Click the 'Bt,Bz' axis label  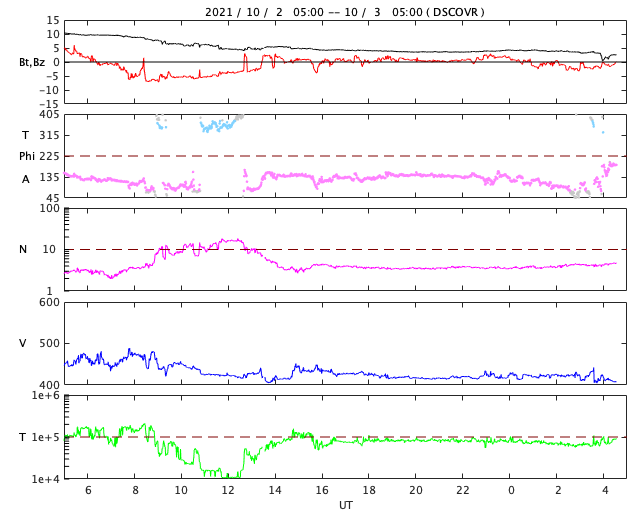click(32, 62)
